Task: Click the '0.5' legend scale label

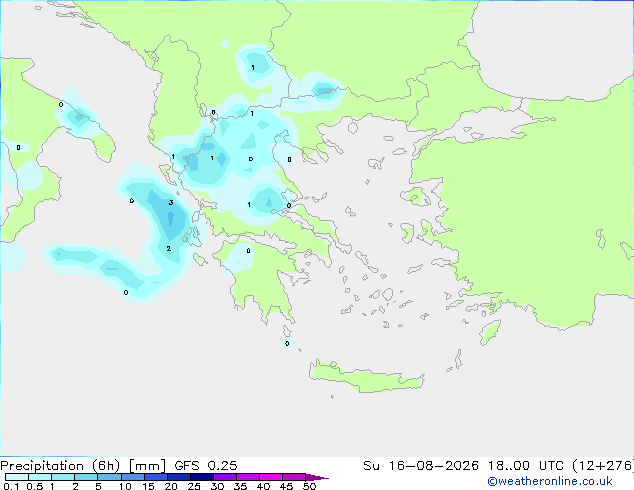Action: tap(35, 486)
